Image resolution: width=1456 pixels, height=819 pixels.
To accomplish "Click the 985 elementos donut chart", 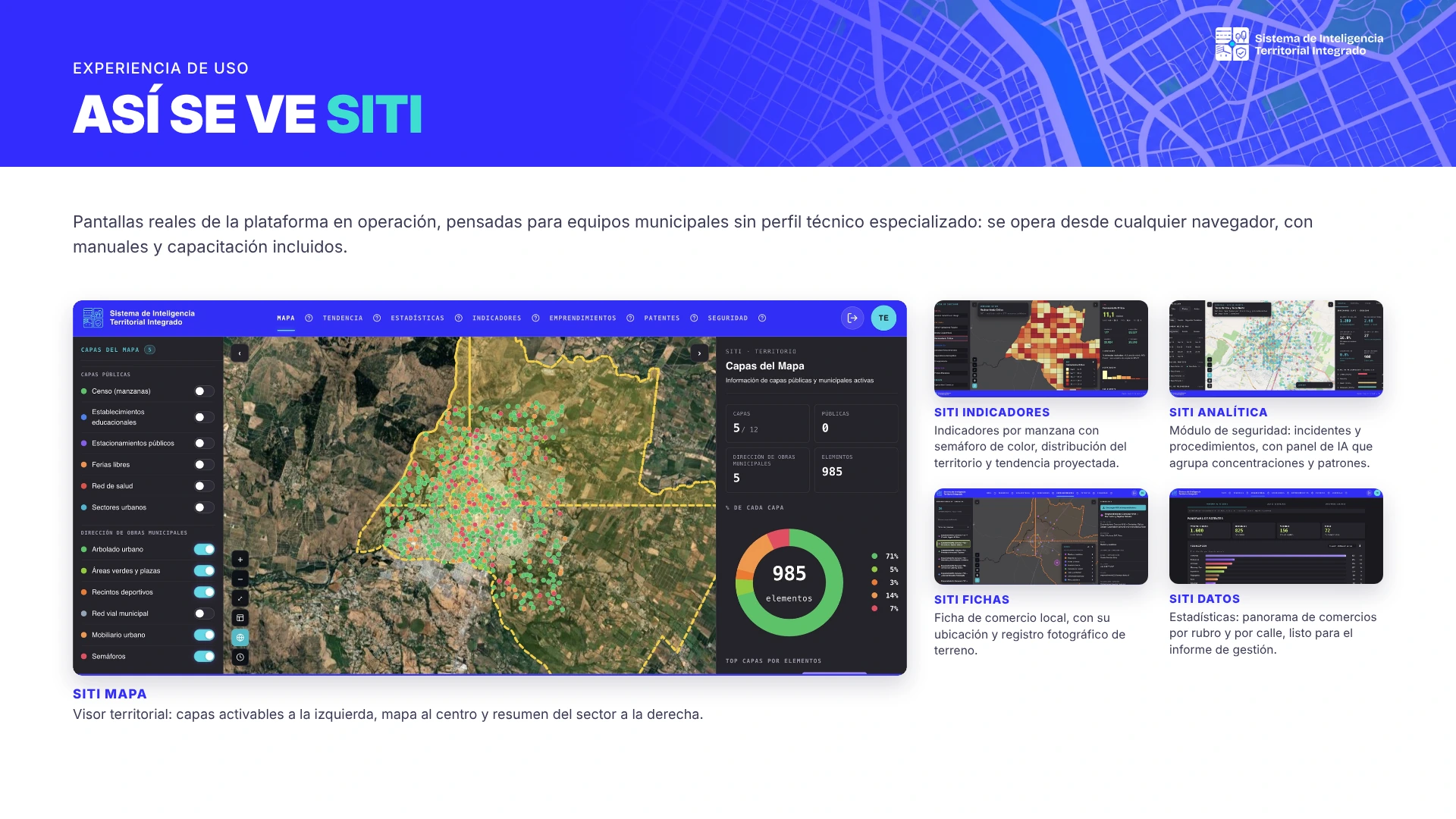I will (x=789, y=582).
